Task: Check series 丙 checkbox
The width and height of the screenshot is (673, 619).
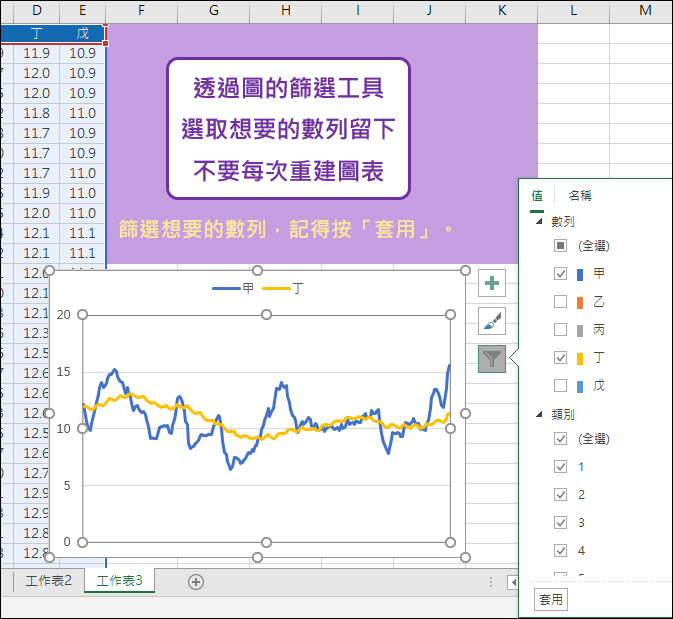Action: pyautogui.click(x=560, y=330)
